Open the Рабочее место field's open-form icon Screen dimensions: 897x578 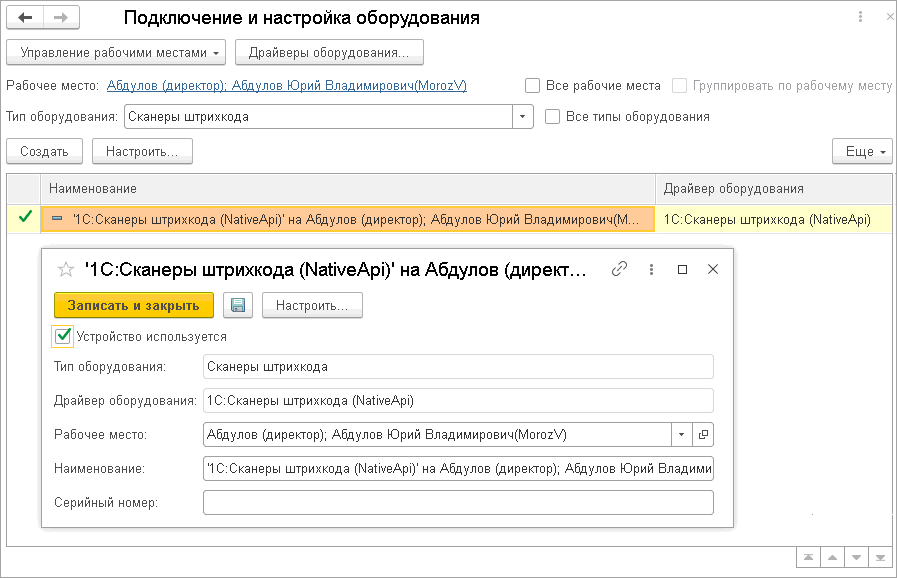[703, 435]
